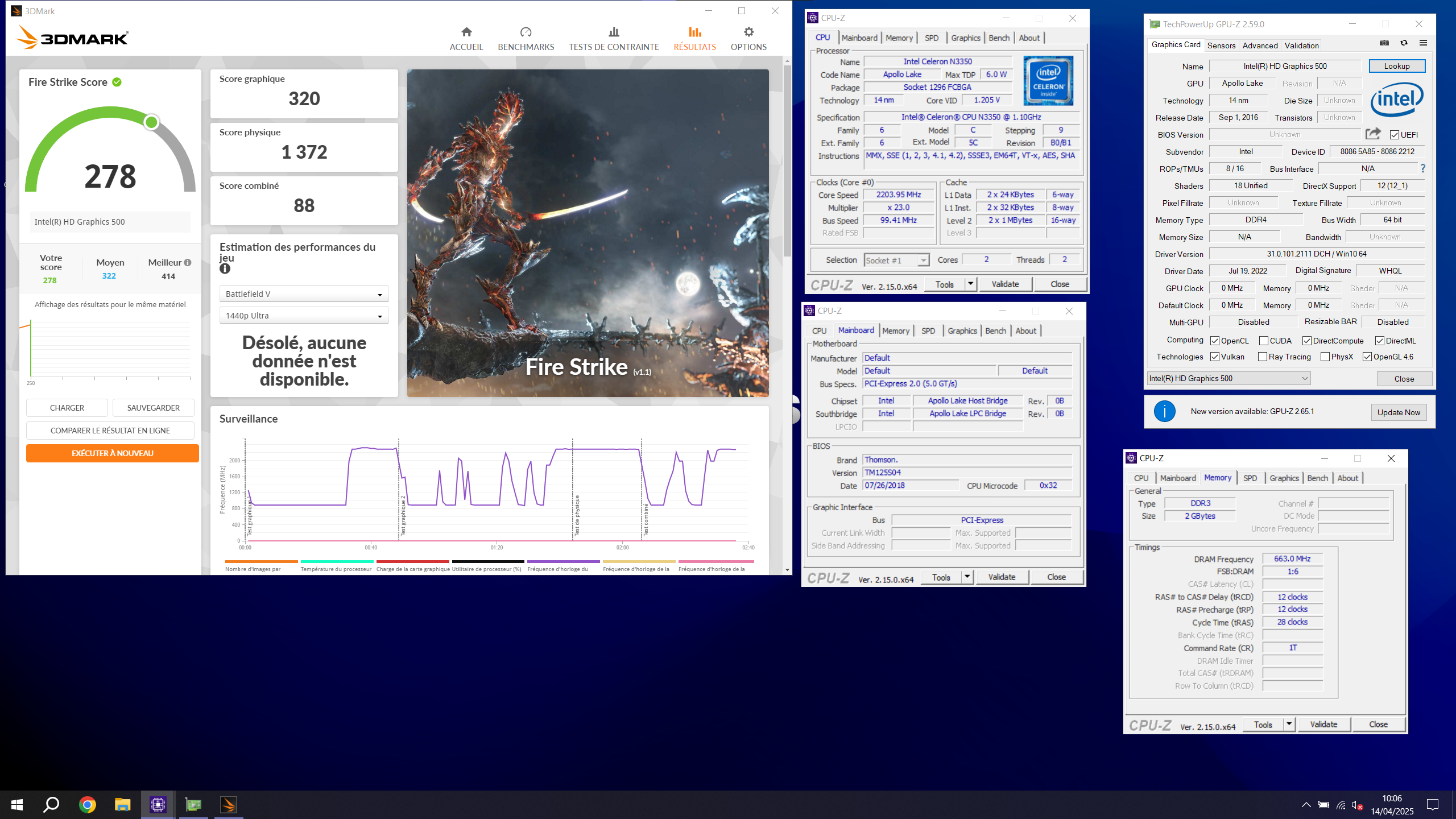The height and width of the screenshot is (819, 1456).
Task: Toggle the OpenGL 4.6 checkbox in GPU-Z
Action: point(1367,357)
